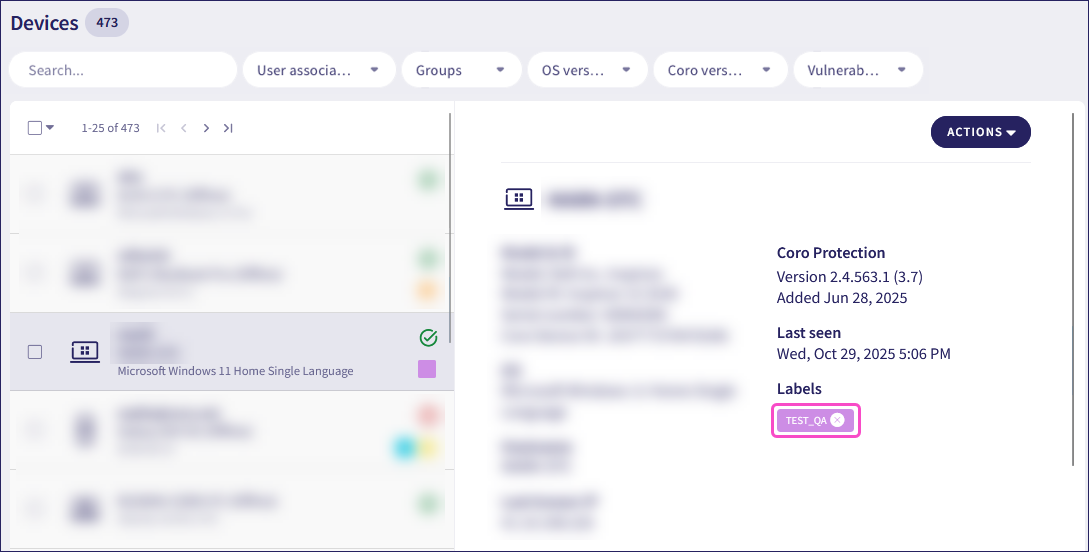Image resolution: width=1089 pixels, height=552 pixels.
Task: Remove the TEST_QA label with its x icon
Action: 838,420
